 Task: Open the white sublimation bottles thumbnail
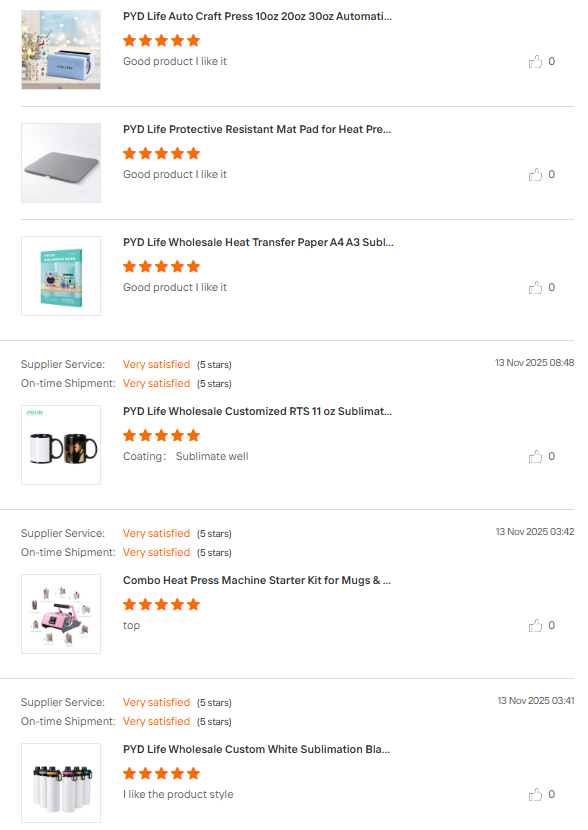(x=61, y=783)
